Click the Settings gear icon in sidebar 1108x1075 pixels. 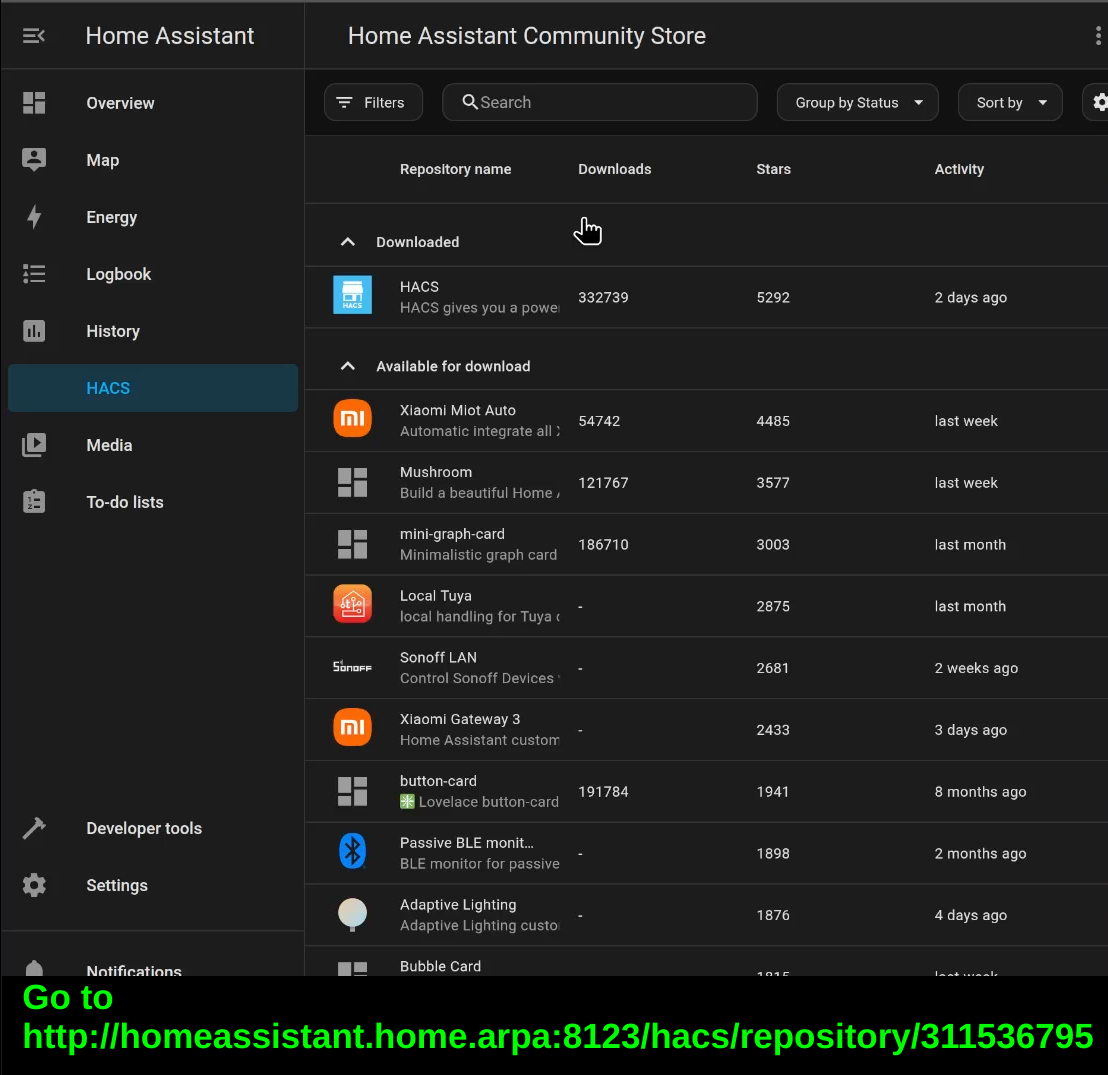(x=34, y=885)
